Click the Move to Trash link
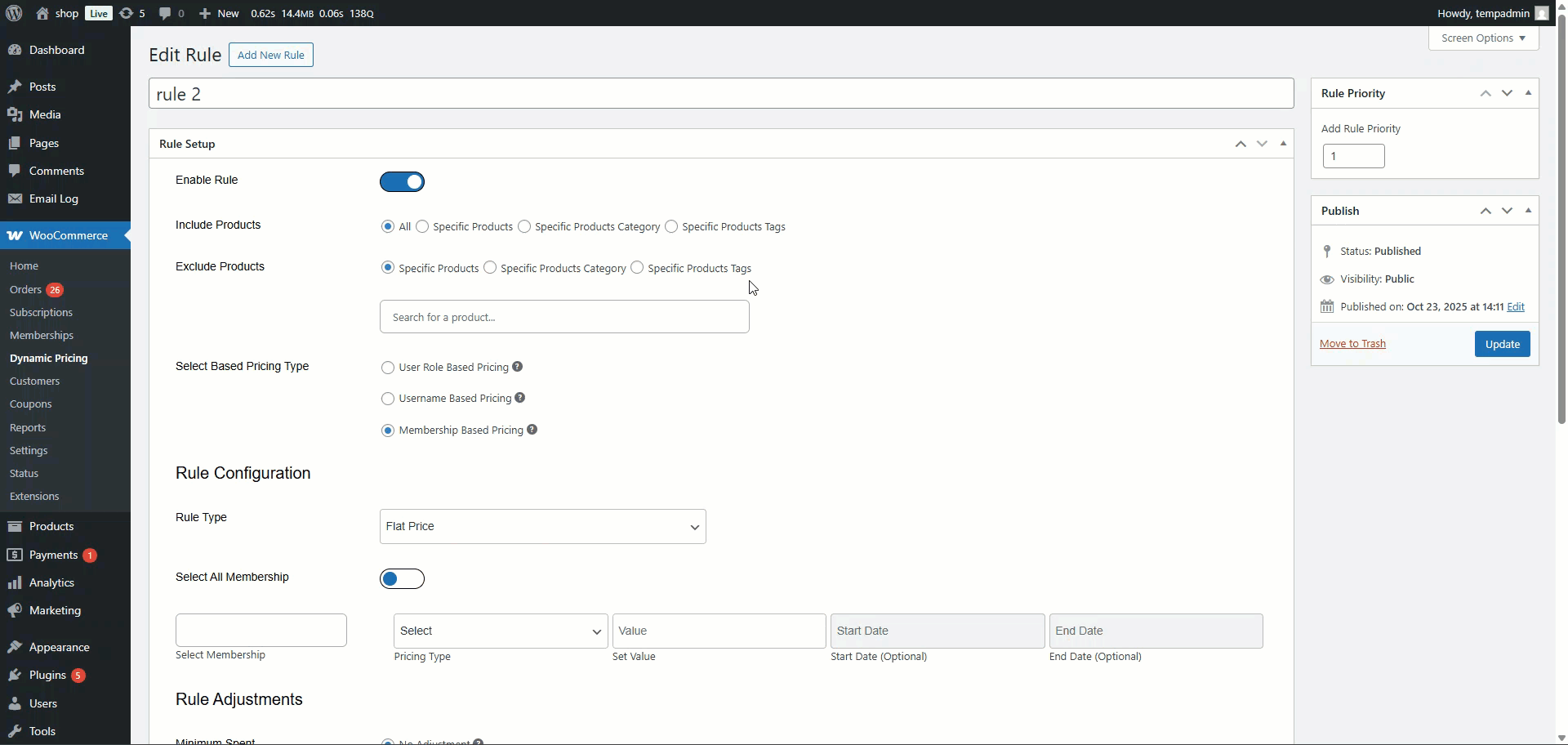This screenshot has height=745, width=1568. (1352, 343)
